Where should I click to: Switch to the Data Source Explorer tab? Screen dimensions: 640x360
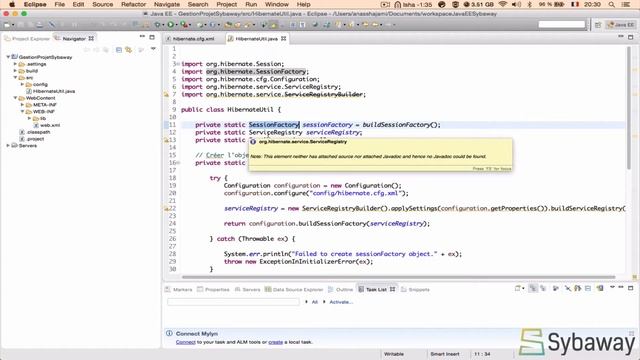coord(294,289)
